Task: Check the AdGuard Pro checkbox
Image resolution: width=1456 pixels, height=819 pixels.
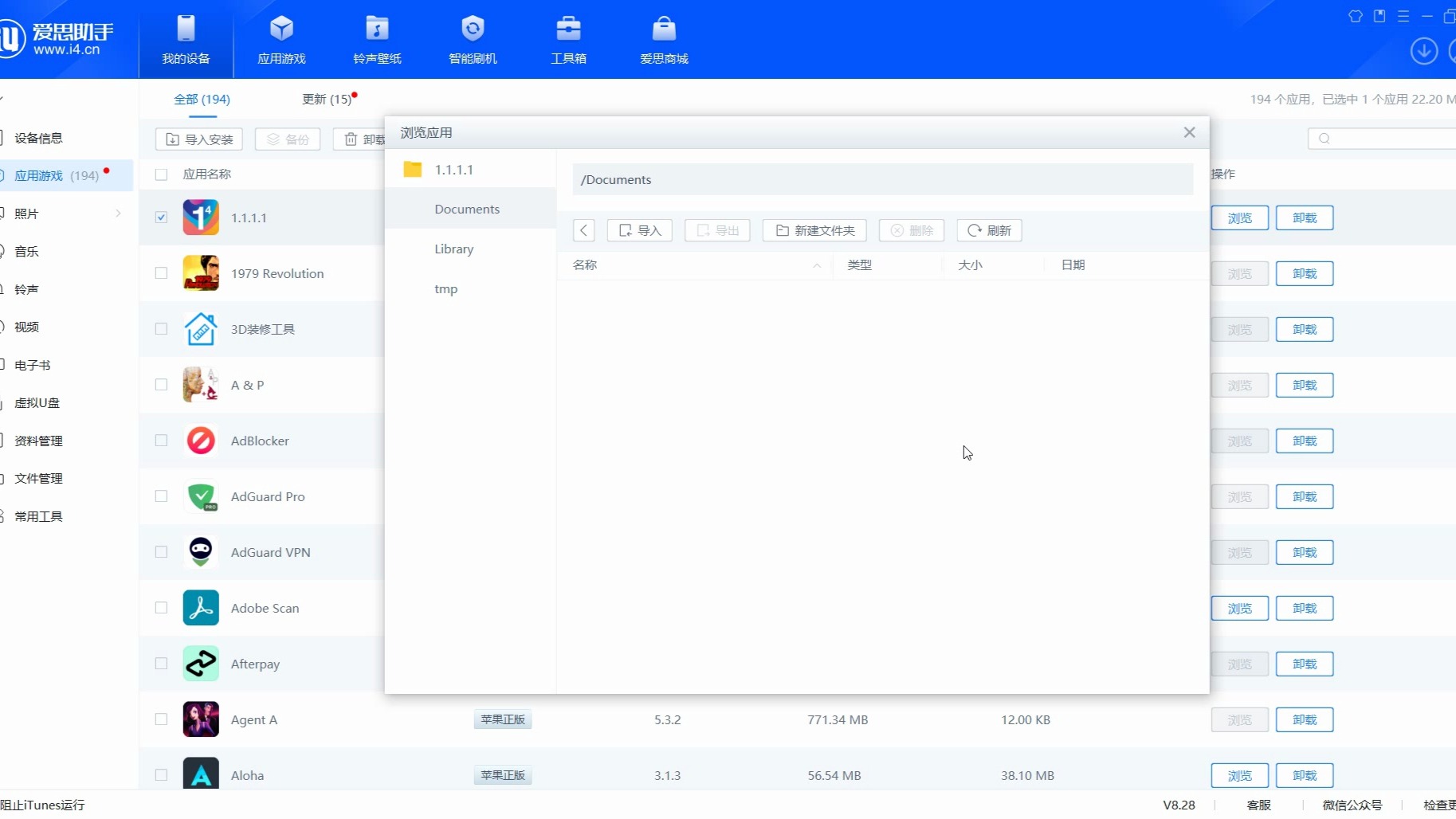Action: point(161,496)
